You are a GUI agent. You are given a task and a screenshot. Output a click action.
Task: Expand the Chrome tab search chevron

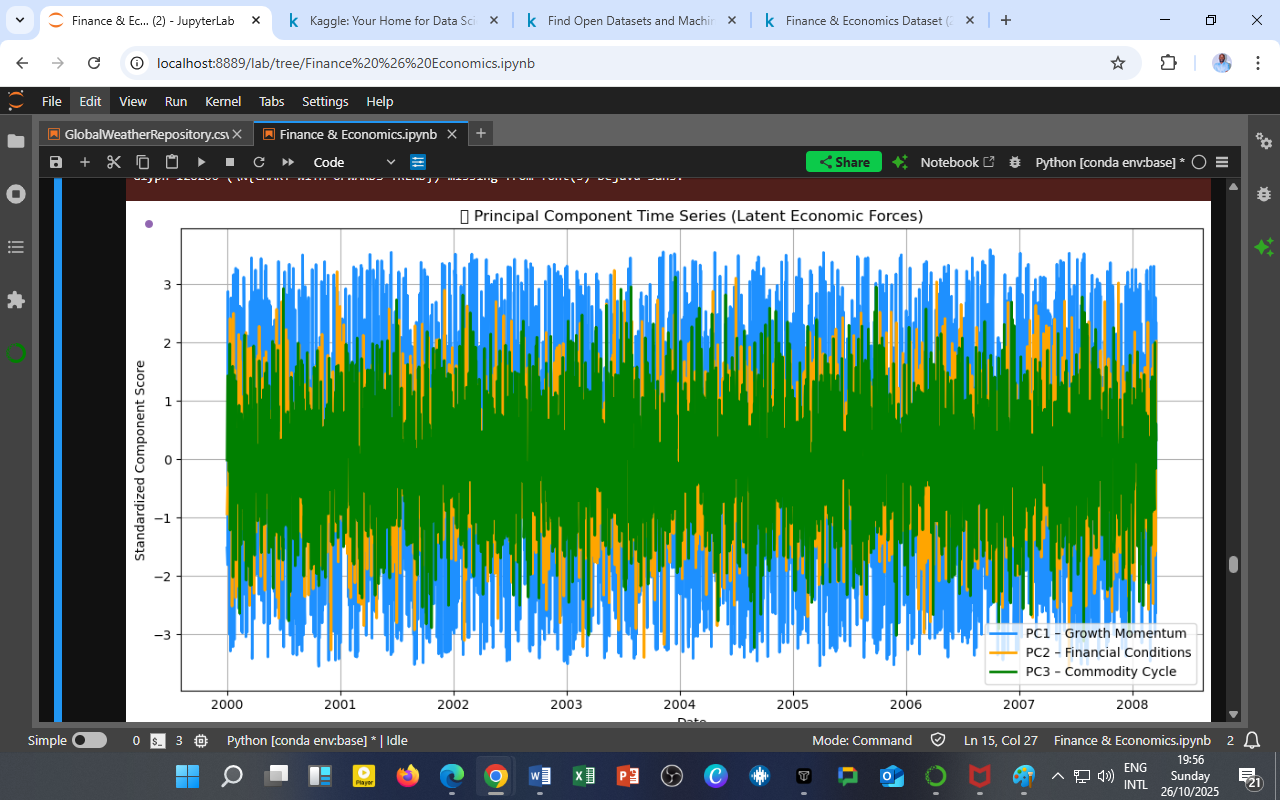point(20,20)
